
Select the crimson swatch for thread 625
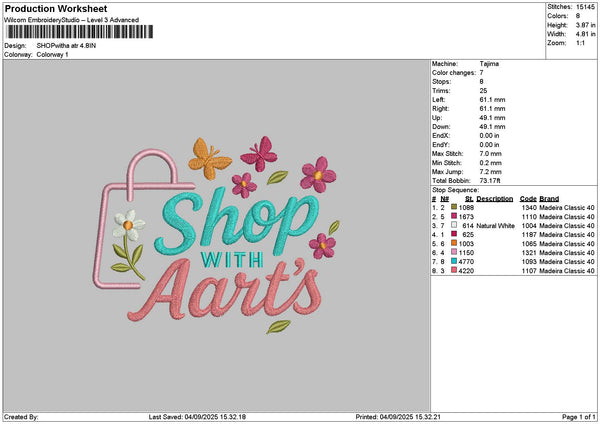pyautogui.click(x=454, y=234)
